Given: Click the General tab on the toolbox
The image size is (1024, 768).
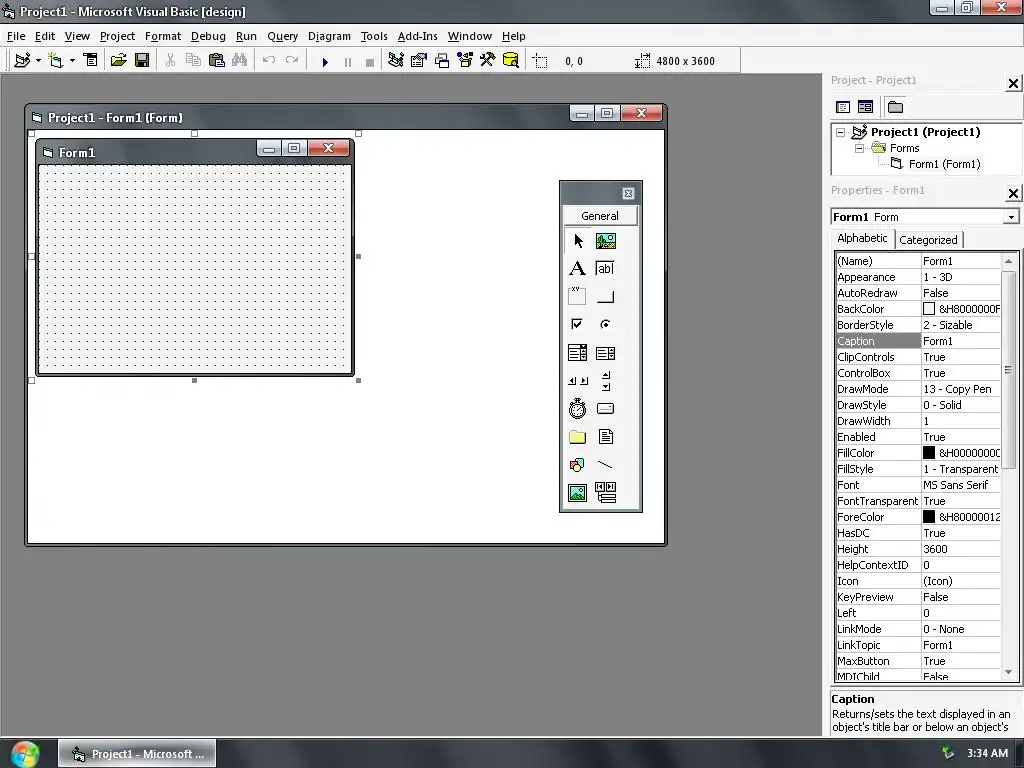Looking at the screenshot, I should [600, 216].
